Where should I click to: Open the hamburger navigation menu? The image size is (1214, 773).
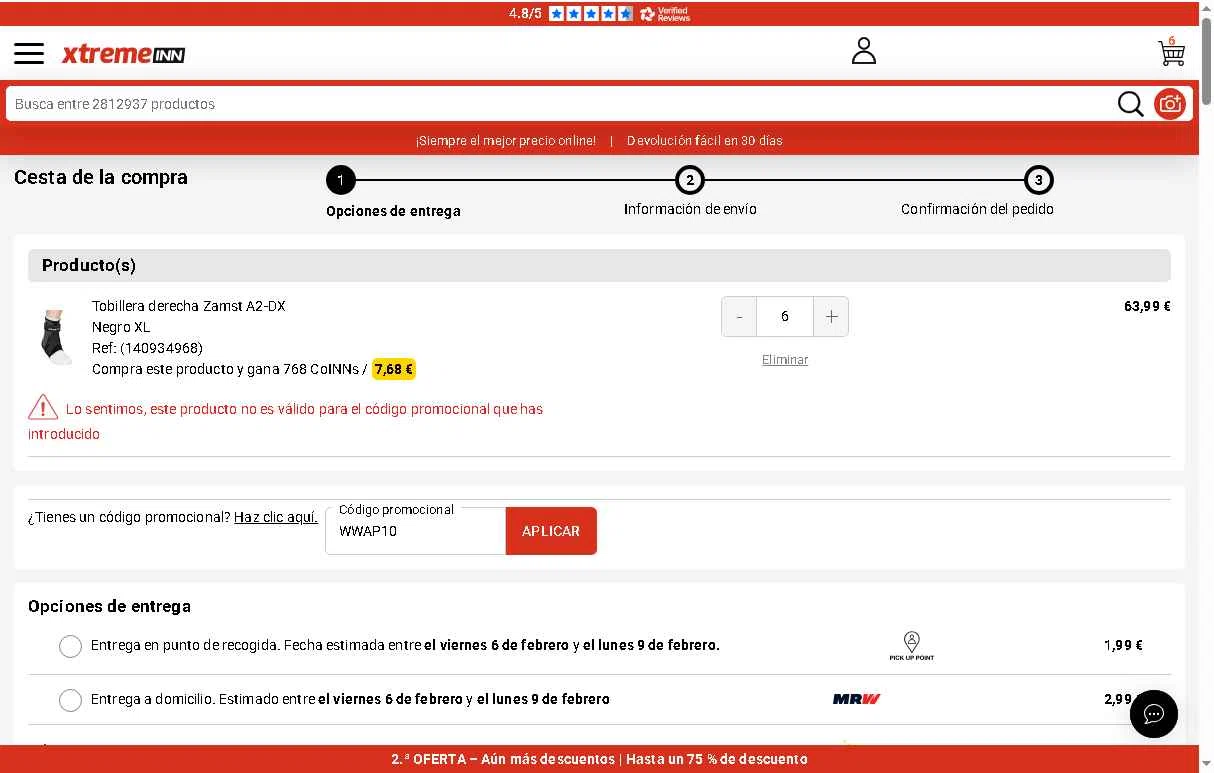(29, 53)
